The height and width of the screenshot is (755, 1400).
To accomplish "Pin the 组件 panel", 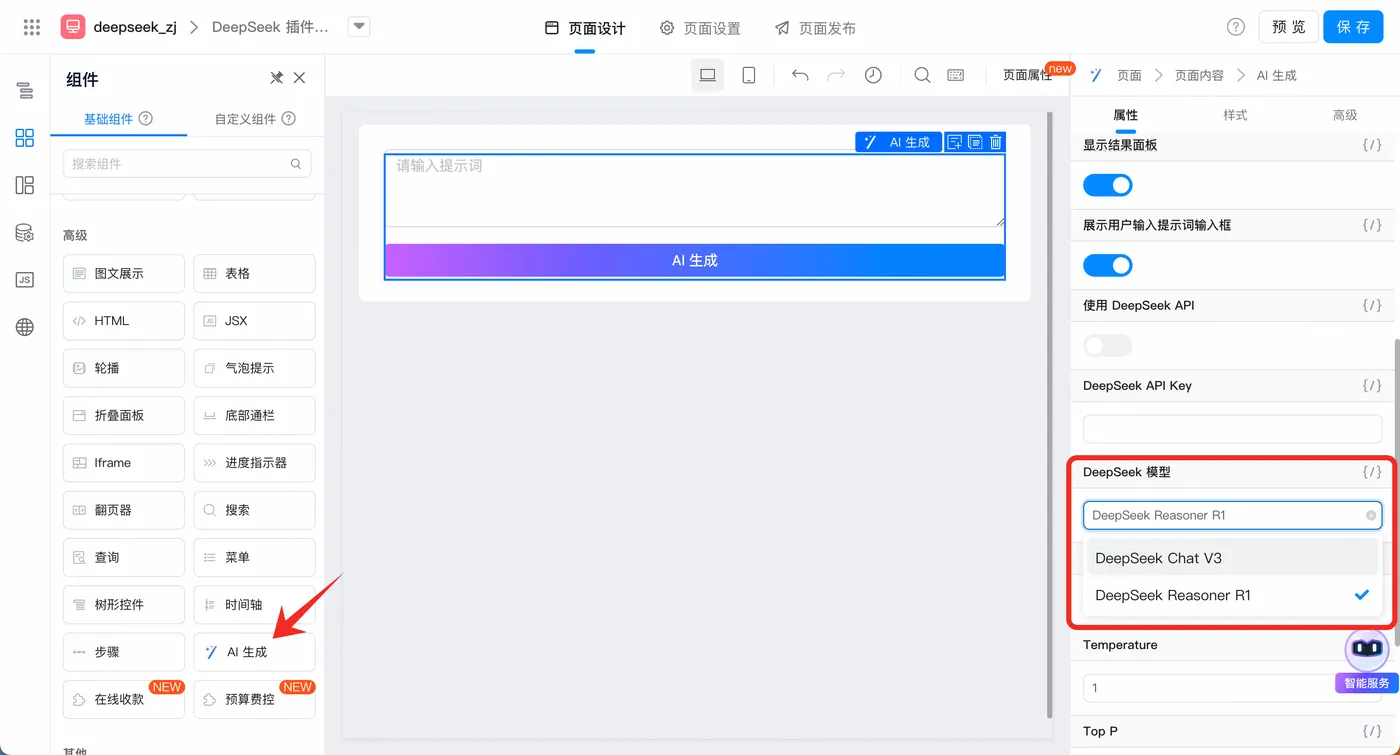I will pyautogui.click(x=276, y=78).
